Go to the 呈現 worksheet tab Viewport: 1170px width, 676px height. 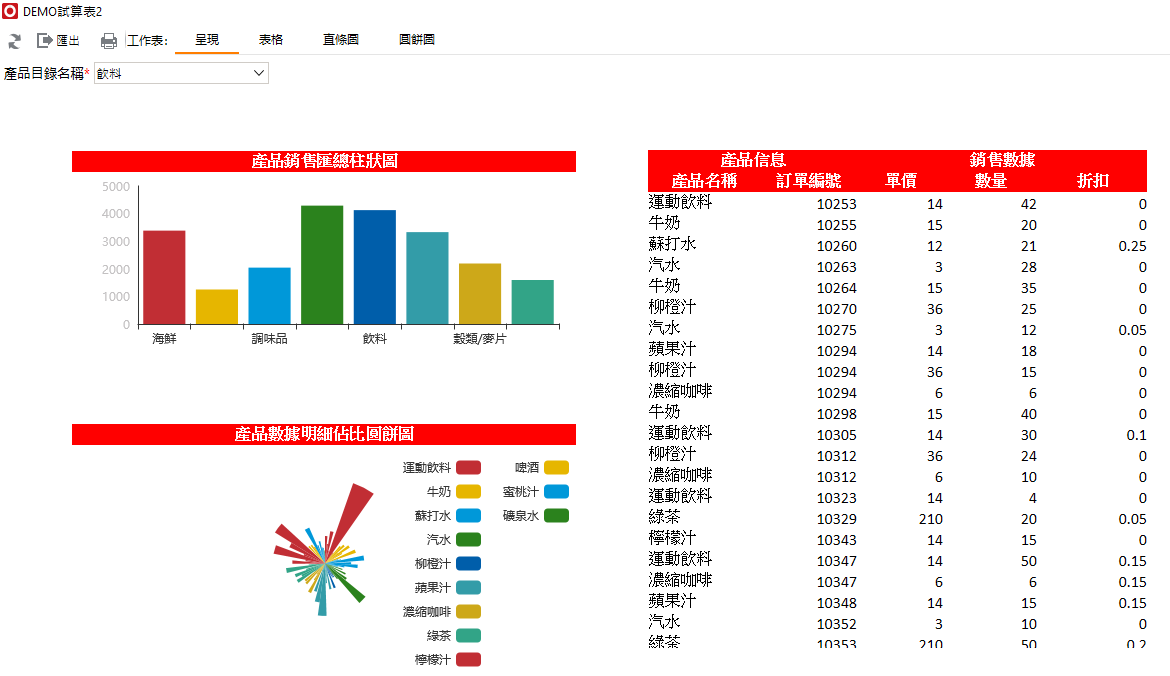[x=207, y=40]
